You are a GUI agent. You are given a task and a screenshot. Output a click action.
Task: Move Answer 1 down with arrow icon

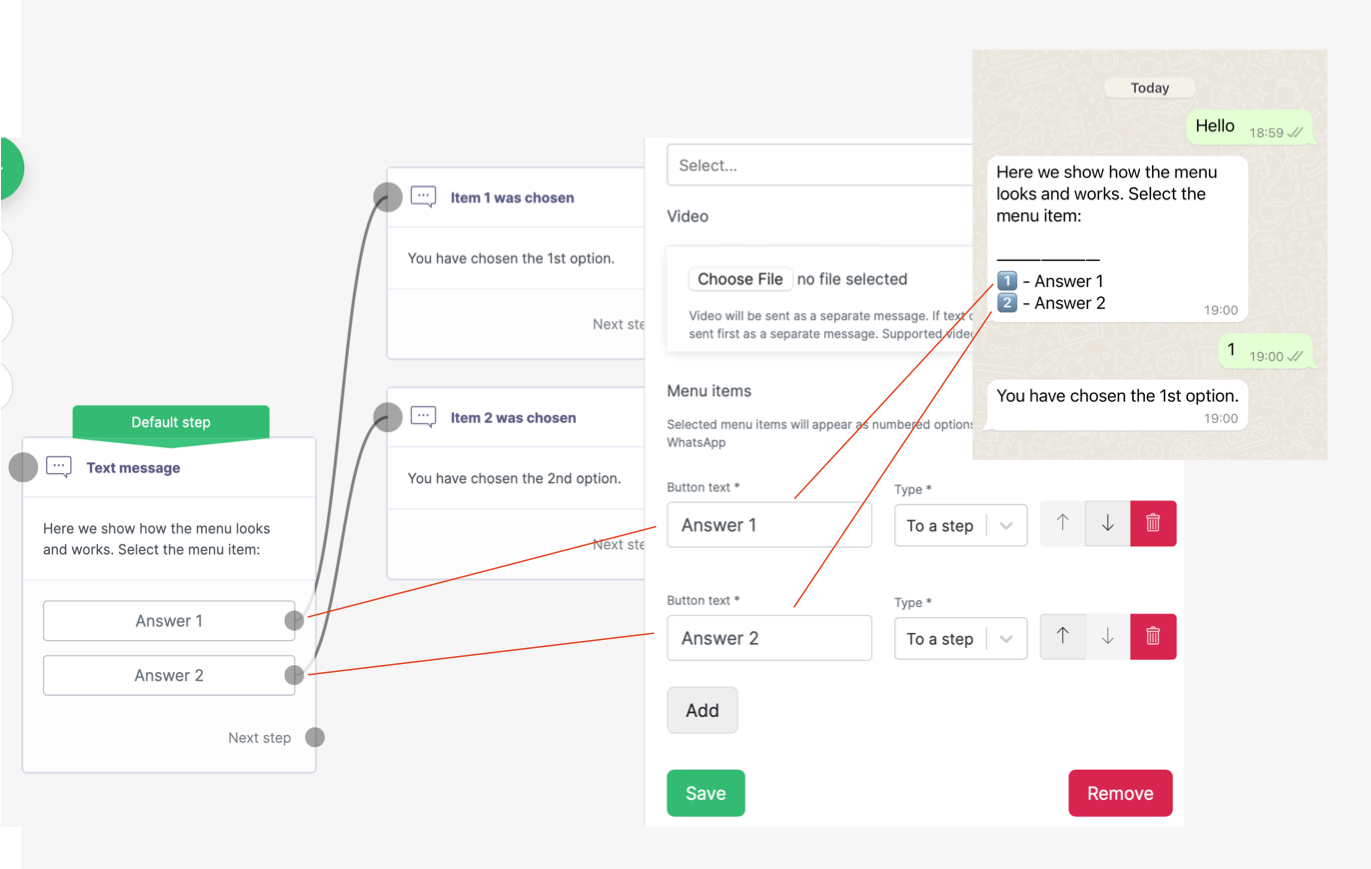pyautogui.click(x=1108, y=523)
